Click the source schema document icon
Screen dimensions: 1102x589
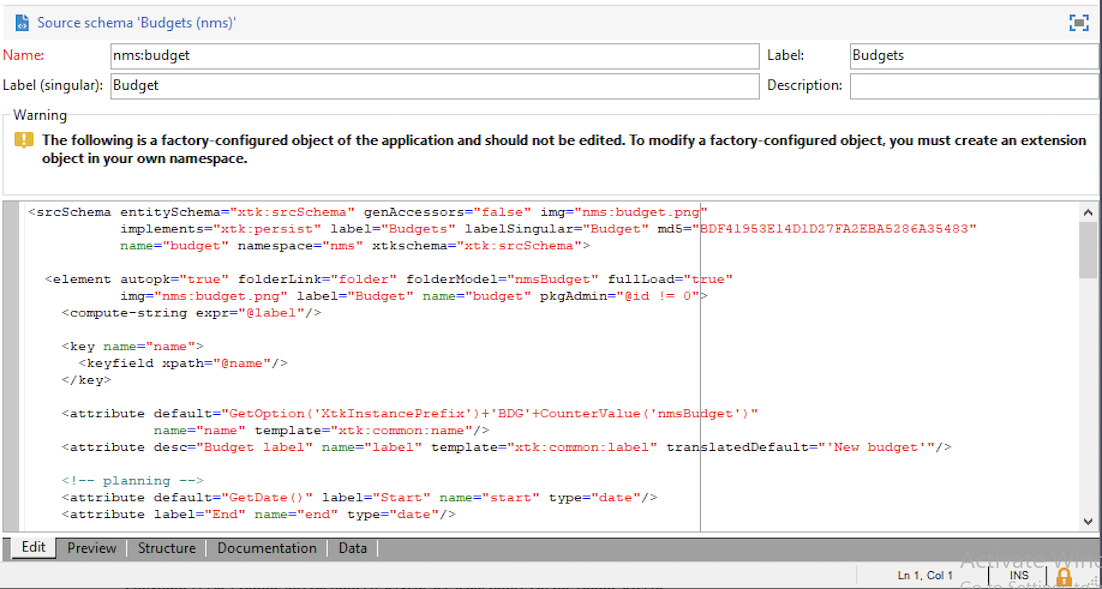[x=21, y=23]
